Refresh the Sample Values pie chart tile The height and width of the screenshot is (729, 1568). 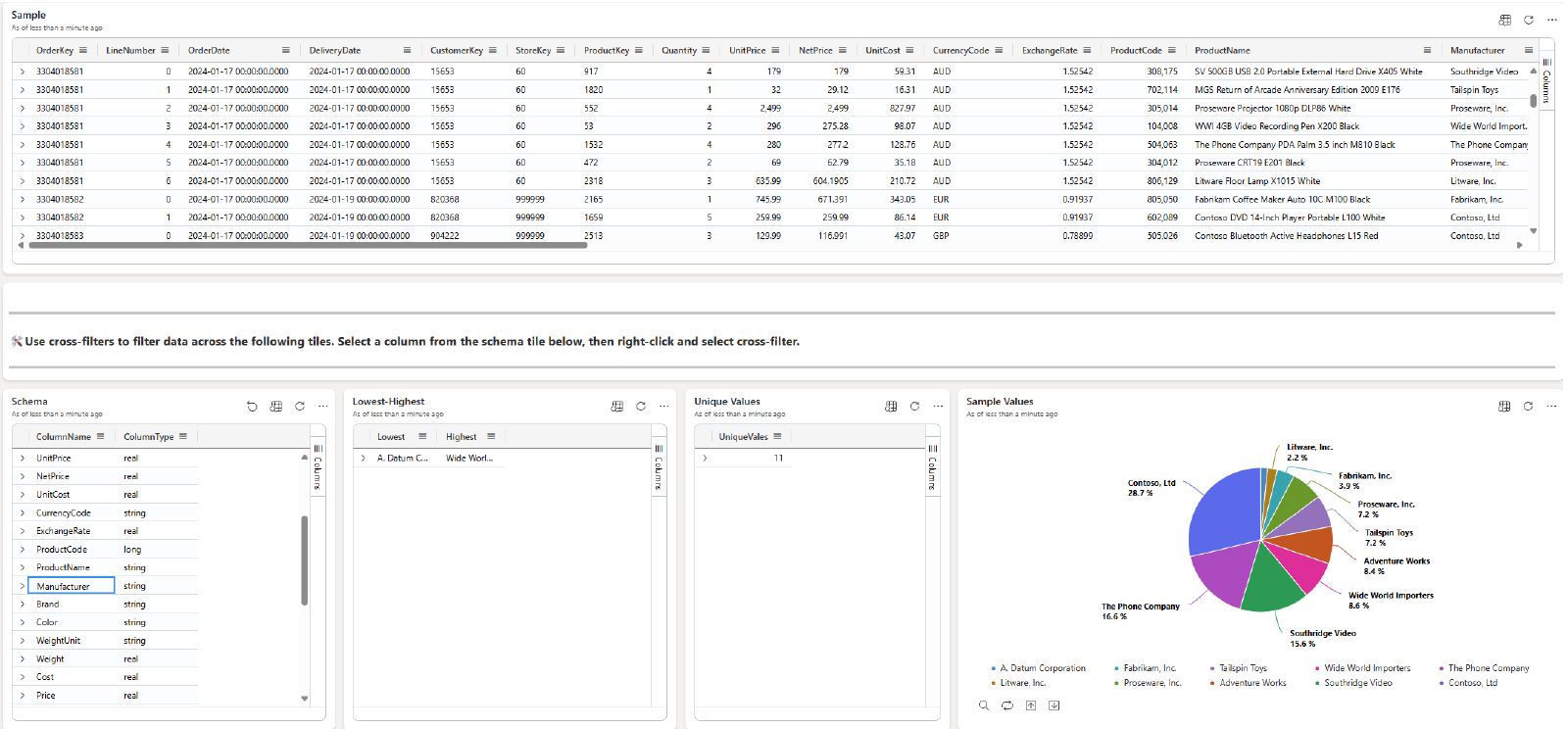1528,407
